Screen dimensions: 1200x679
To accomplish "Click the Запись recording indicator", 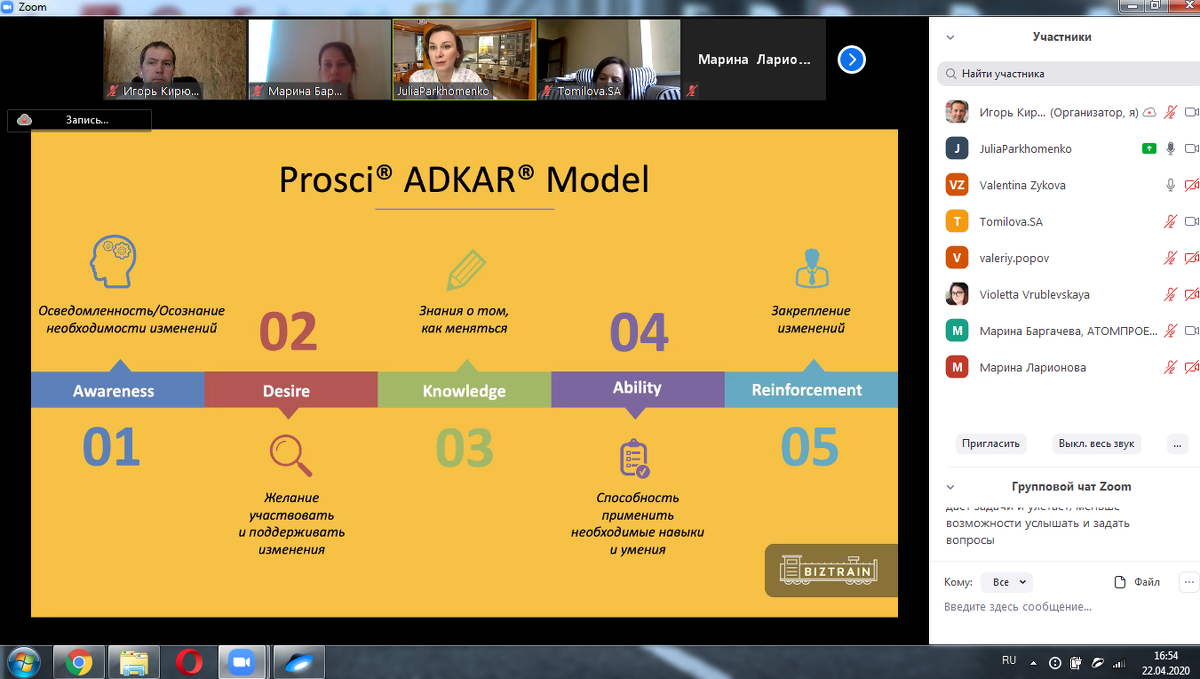I will (79, 120).
